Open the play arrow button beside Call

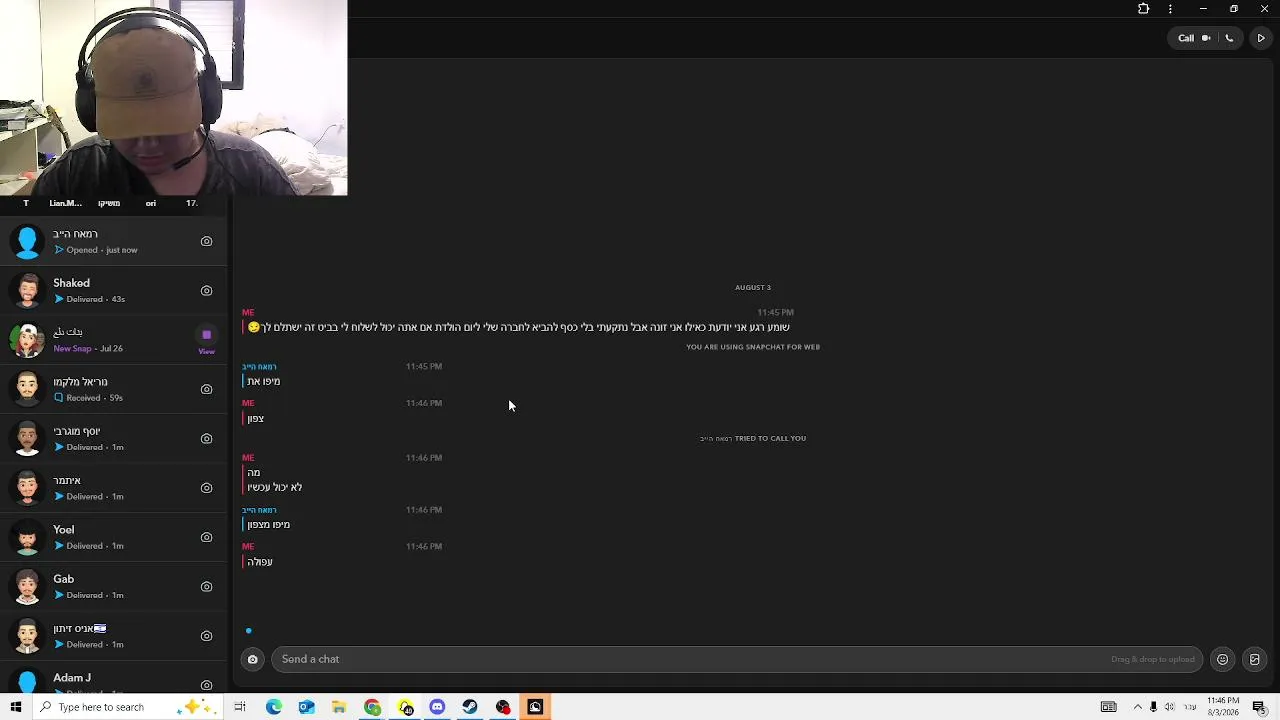click(x=1261, y=38)
